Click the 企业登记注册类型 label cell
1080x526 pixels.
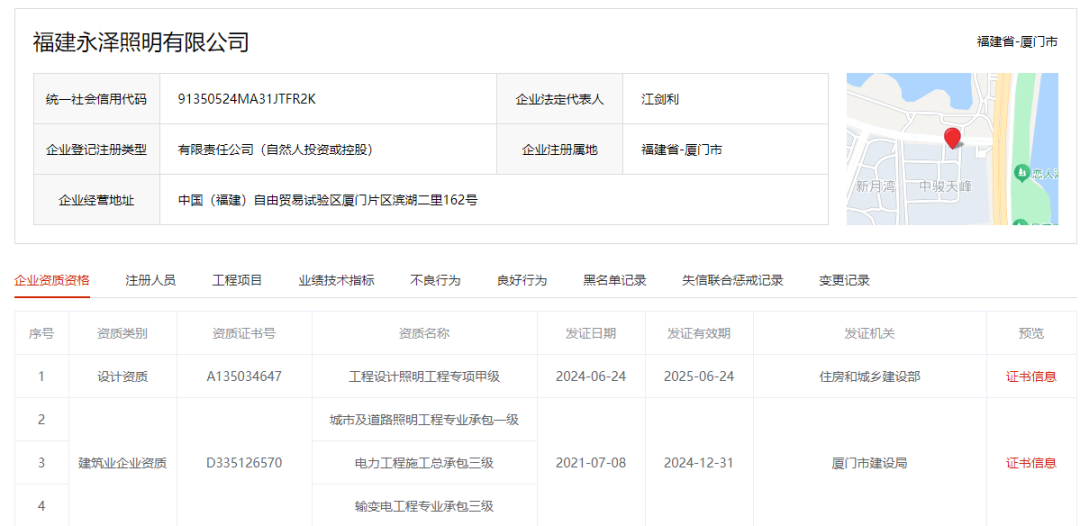pos(96,149)
